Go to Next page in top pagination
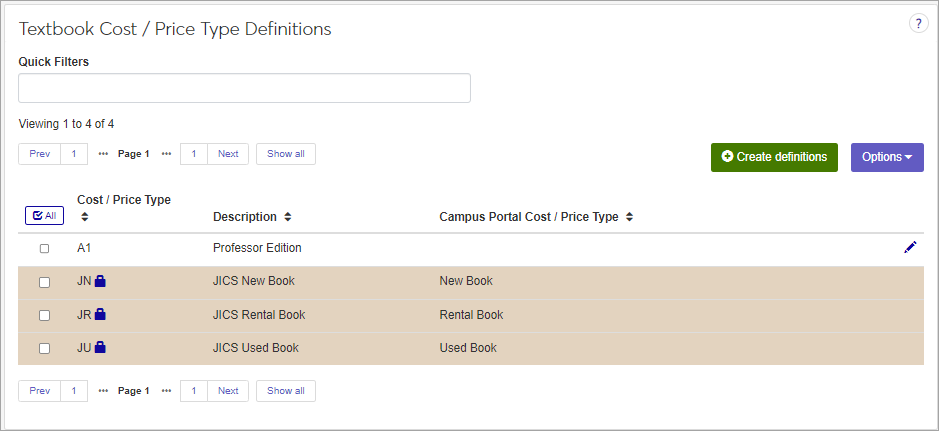This screenshot has height=431, width=939. pyautogui.click(x=228, y=154)
